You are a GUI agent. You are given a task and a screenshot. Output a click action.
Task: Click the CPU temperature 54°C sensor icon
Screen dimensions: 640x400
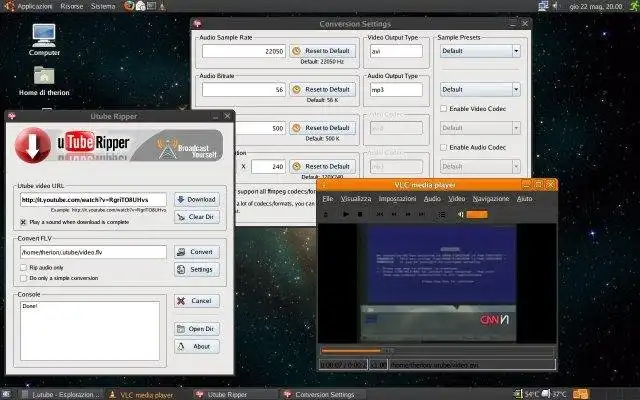(x=518, y=394)
